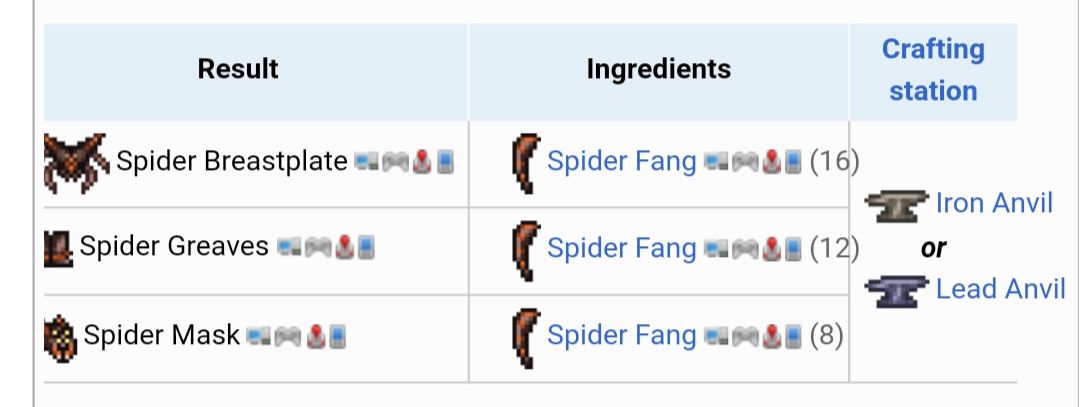Click the Spider Mask item icon
Image resolution: width=1079 pixels, height=407 pixels.
click(61, 335)
